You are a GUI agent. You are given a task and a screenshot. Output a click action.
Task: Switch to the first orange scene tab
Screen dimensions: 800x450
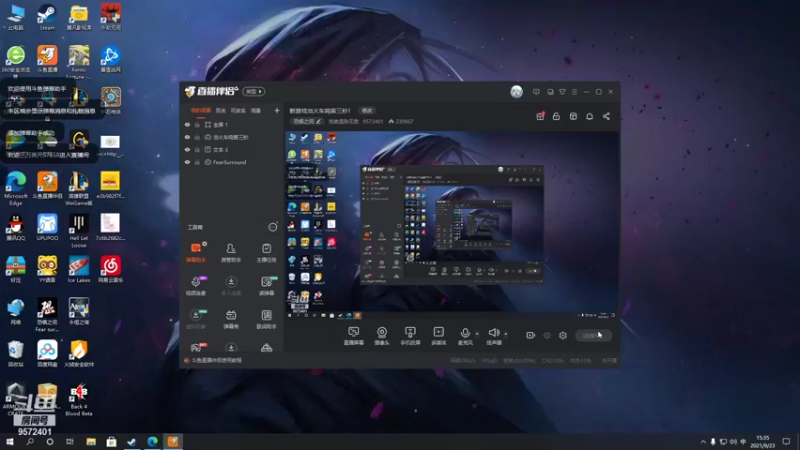coord(201,110)
